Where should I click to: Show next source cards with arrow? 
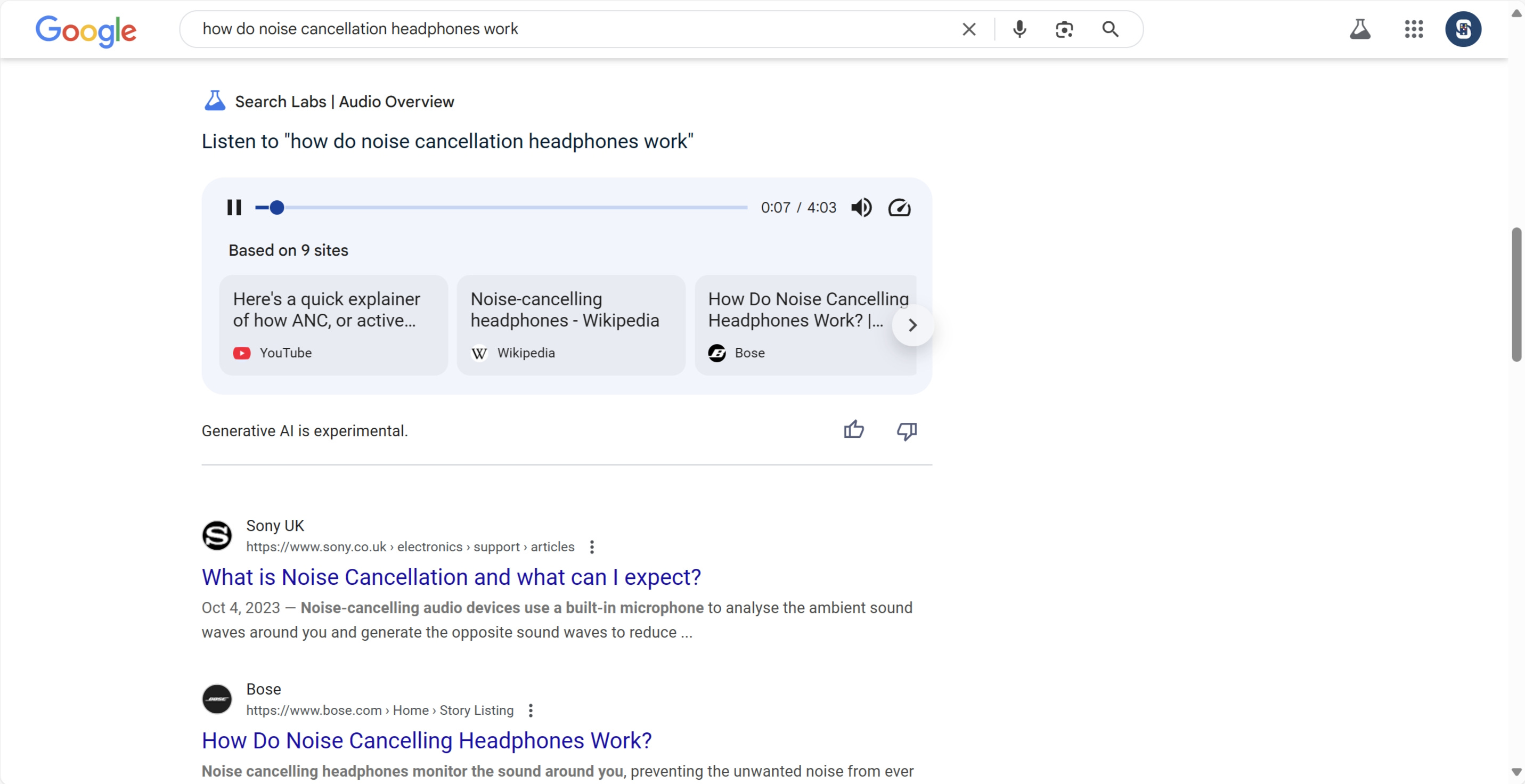pos(913,325)
